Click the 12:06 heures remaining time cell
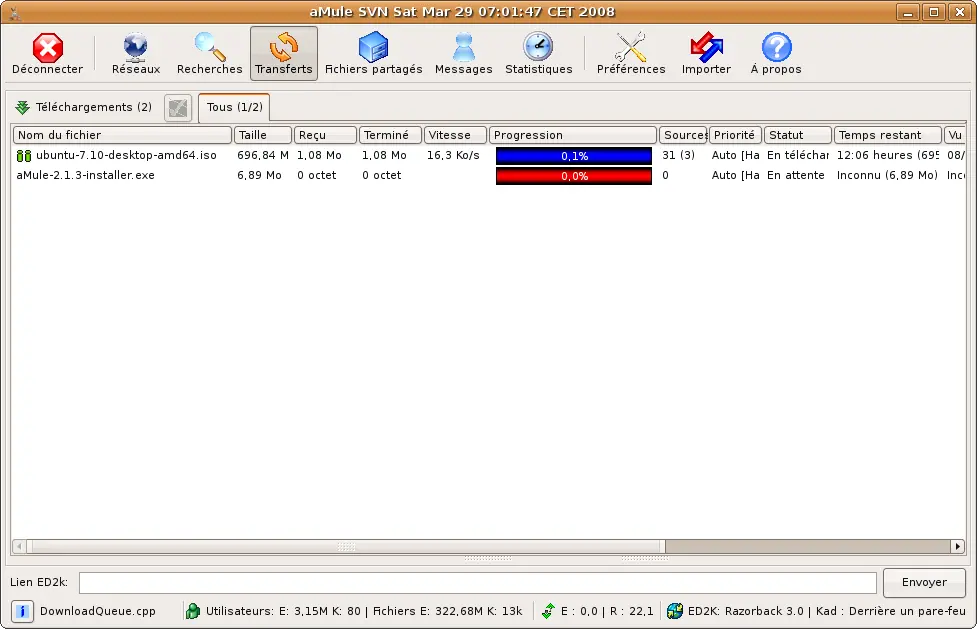Viewport: 977px width, 629px height. click(x=887, y=155)
